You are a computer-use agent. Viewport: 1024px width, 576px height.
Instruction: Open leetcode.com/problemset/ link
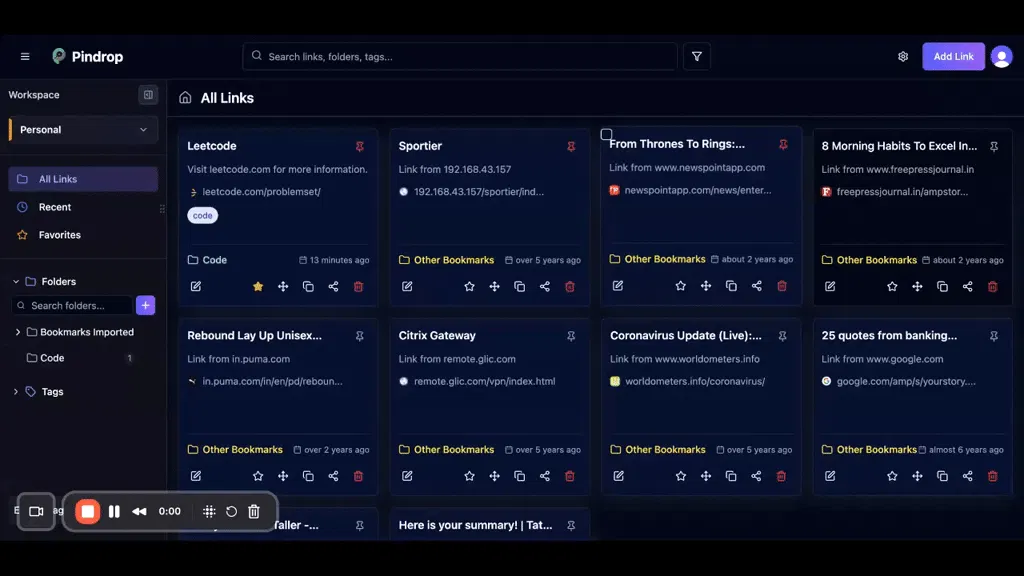click(261, 192)
